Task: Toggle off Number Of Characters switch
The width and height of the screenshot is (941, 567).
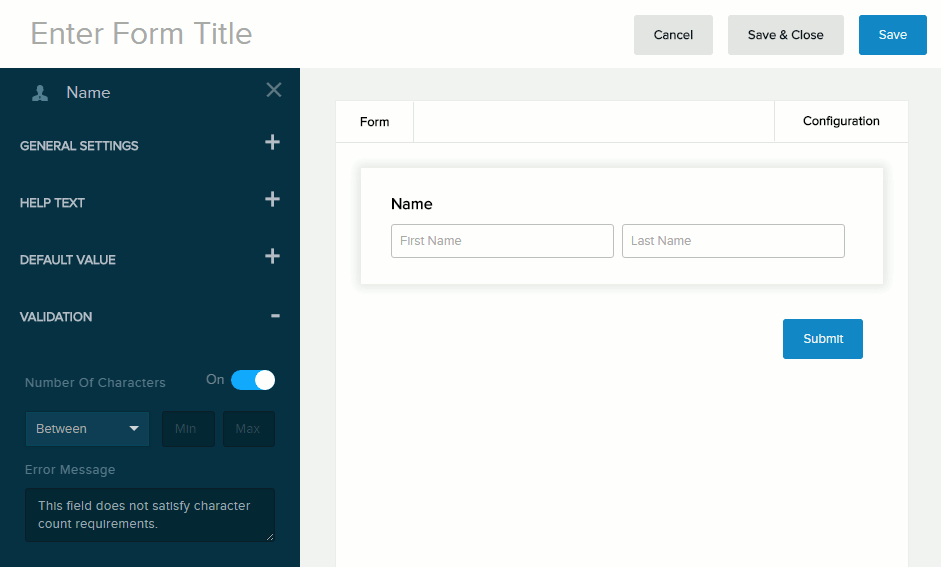Action: click(x=252, y=380)
